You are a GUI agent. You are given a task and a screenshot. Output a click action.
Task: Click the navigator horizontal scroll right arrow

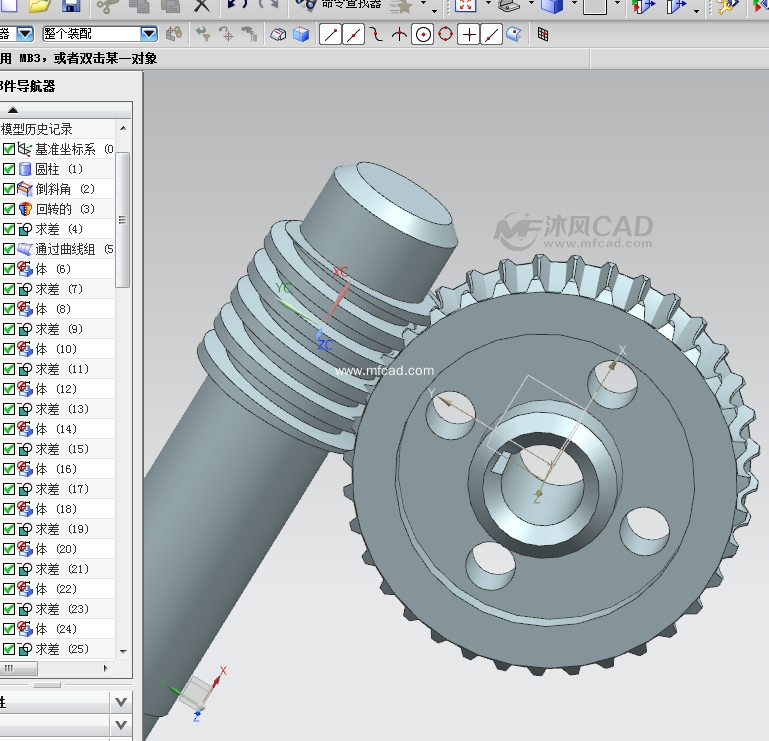105,668
